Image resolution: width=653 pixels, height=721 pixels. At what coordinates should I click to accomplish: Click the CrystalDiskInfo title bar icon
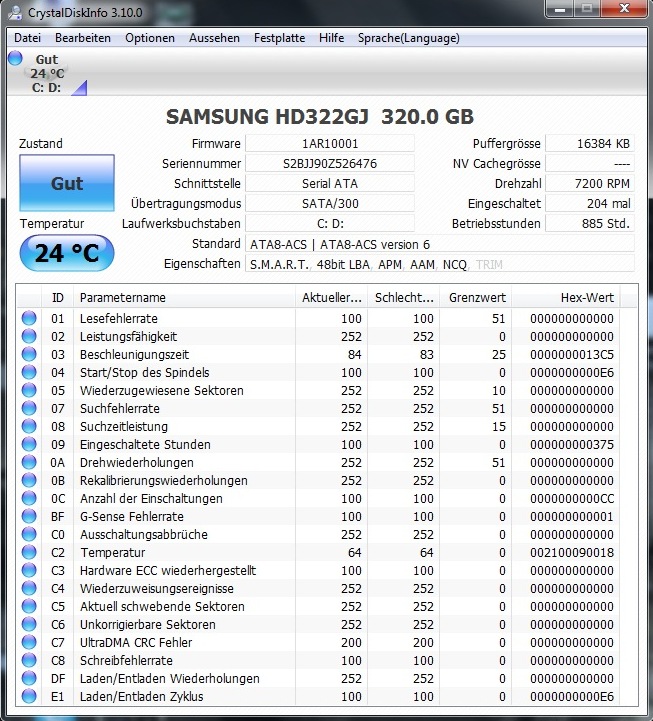15,12
